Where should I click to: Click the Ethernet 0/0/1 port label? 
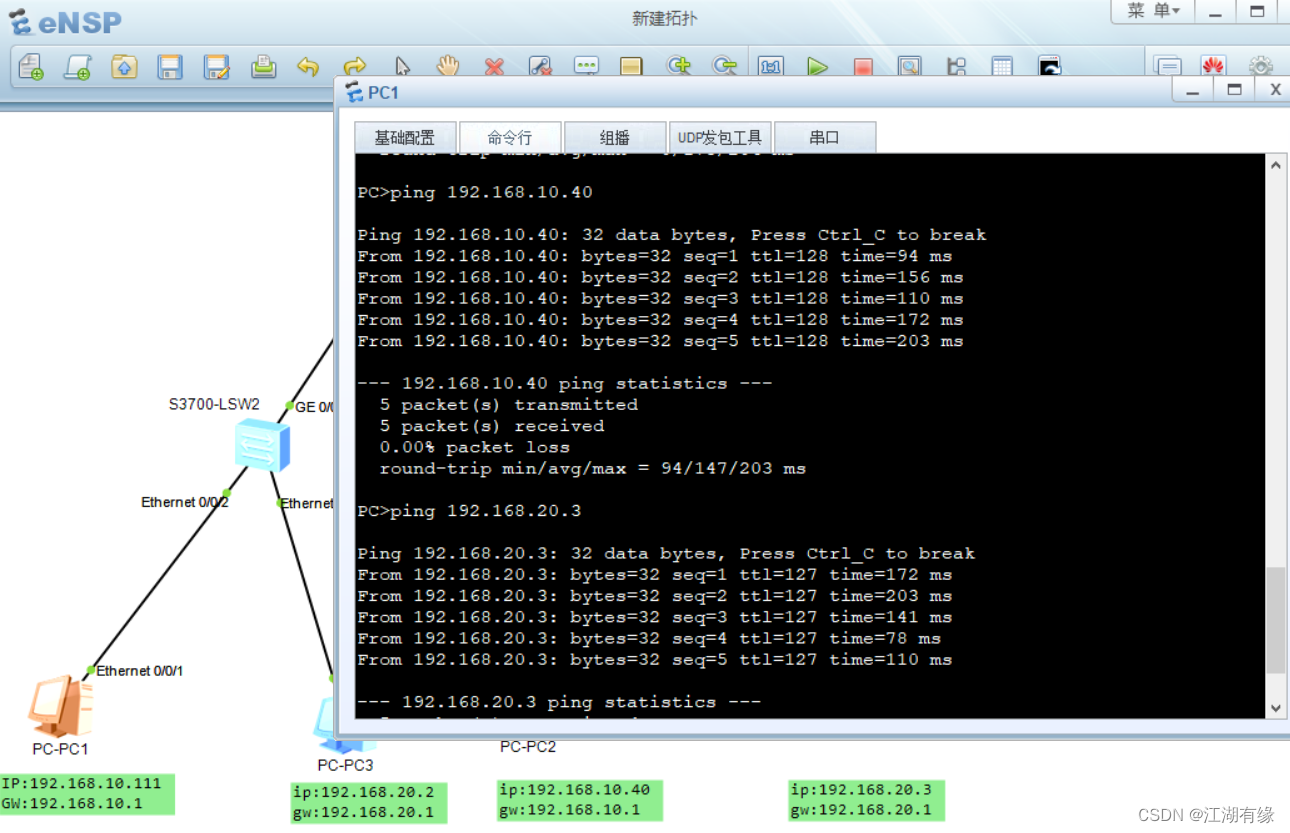click(x=140, y=671)
